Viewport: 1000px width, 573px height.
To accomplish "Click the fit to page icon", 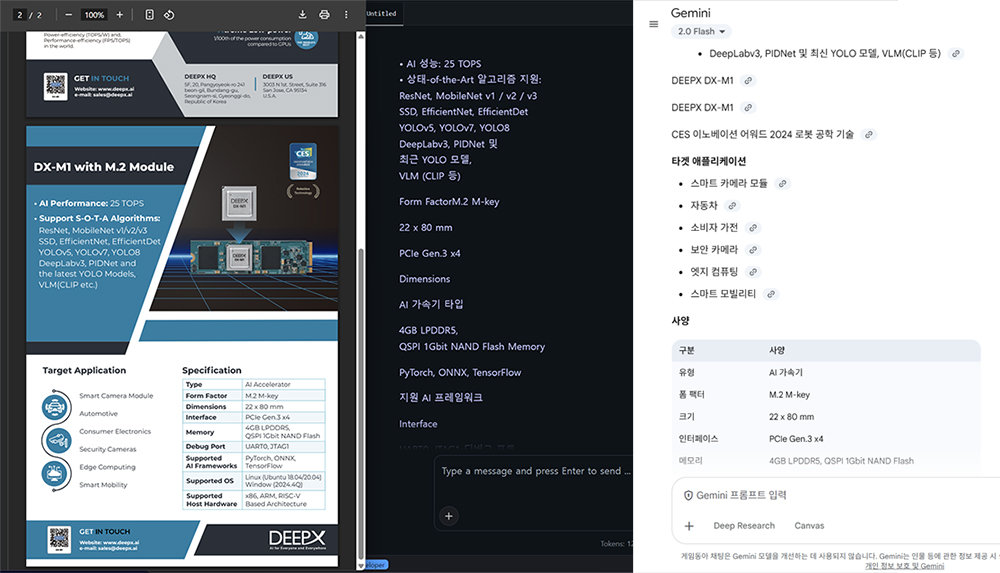I will (x=150, y=15).
